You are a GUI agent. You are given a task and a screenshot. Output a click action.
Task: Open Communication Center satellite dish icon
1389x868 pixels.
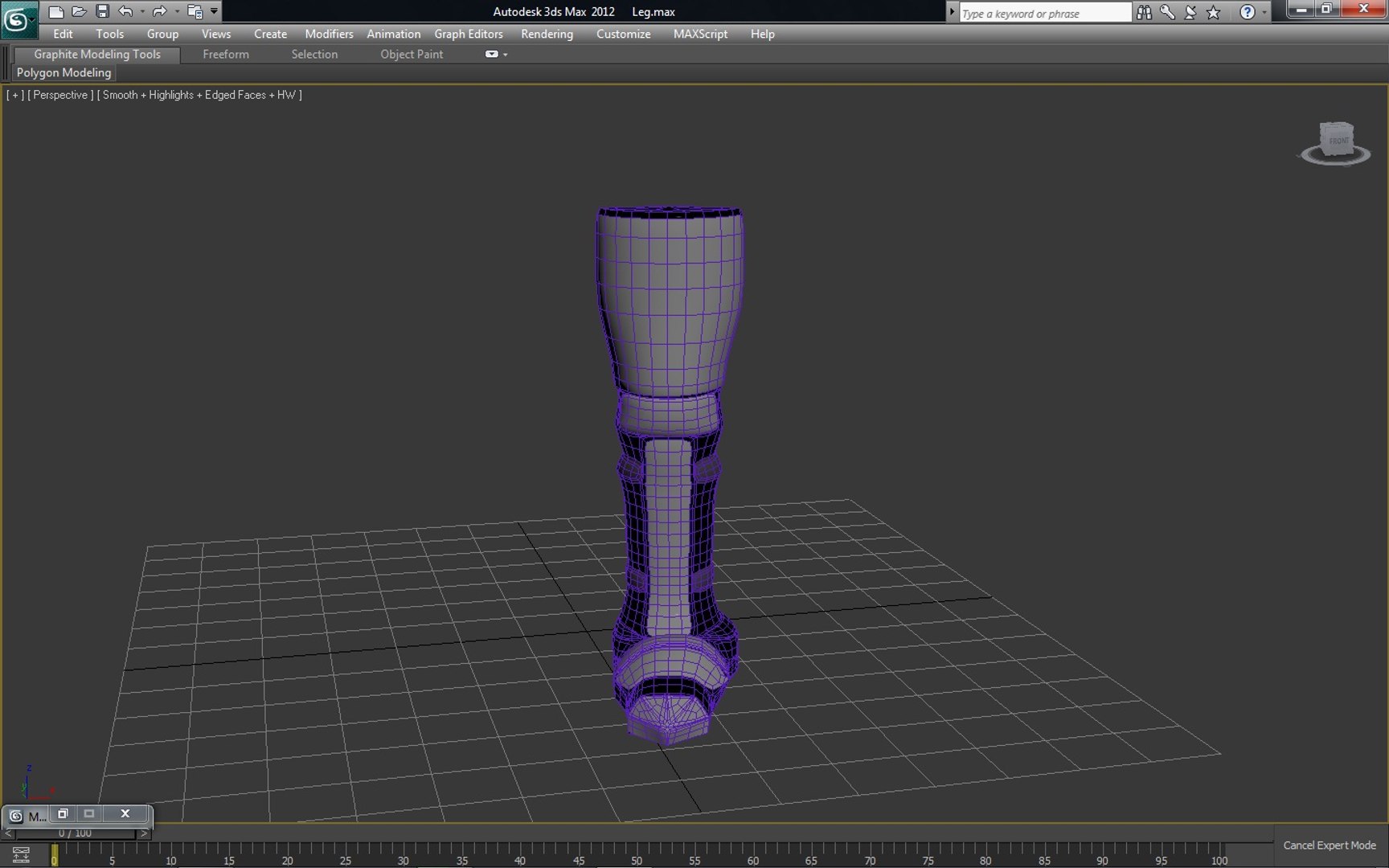tap(1190, 12)
